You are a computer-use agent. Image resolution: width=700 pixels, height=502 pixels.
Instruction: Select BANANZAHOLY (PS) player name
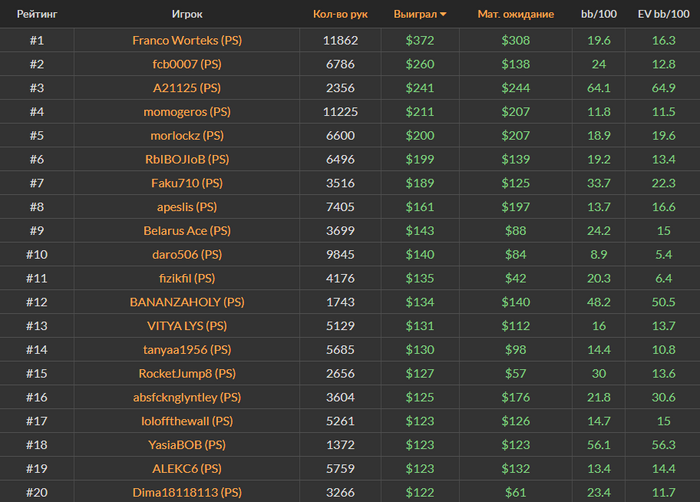[187, 302]
